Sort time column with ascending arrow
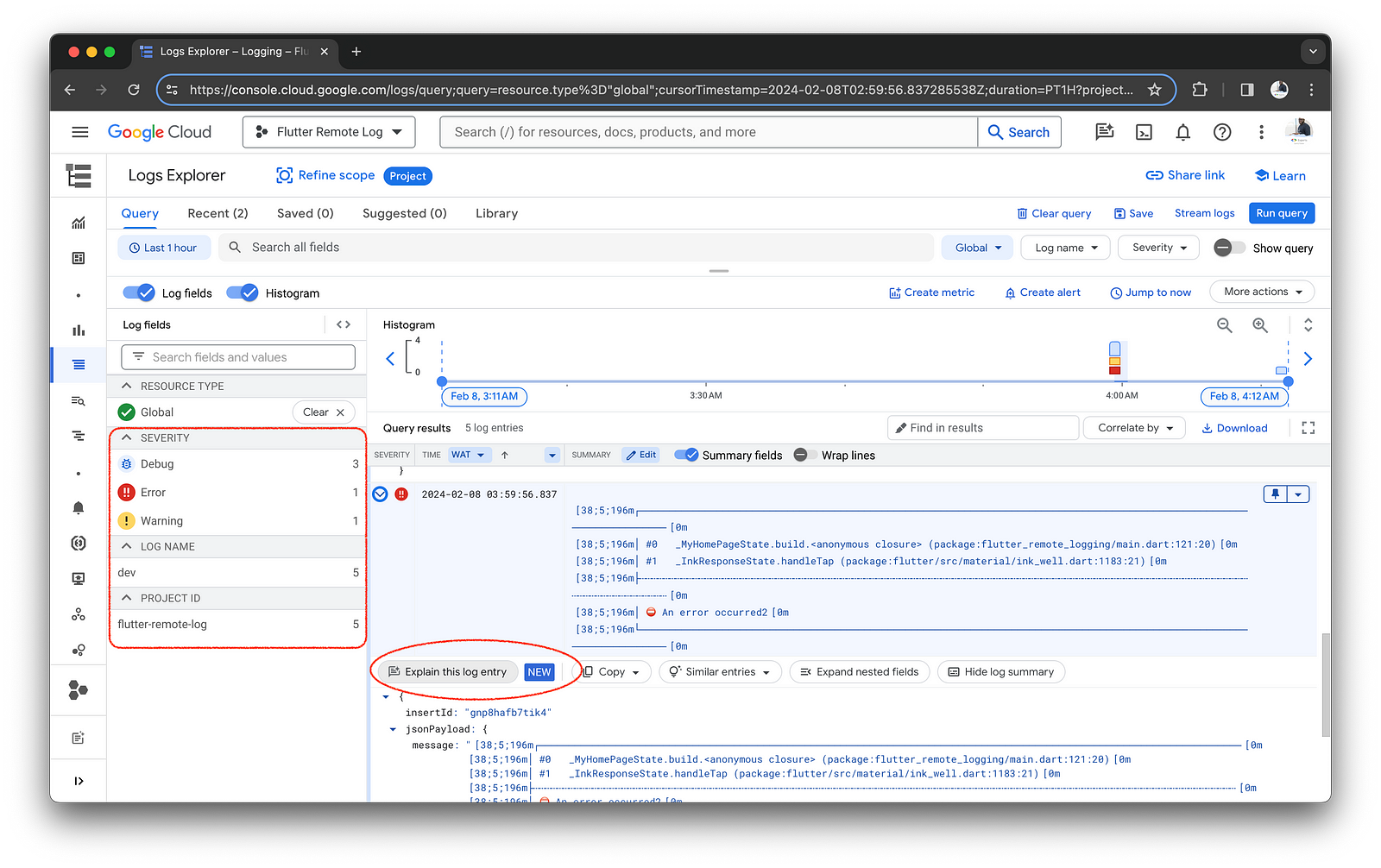 [505, 455]
